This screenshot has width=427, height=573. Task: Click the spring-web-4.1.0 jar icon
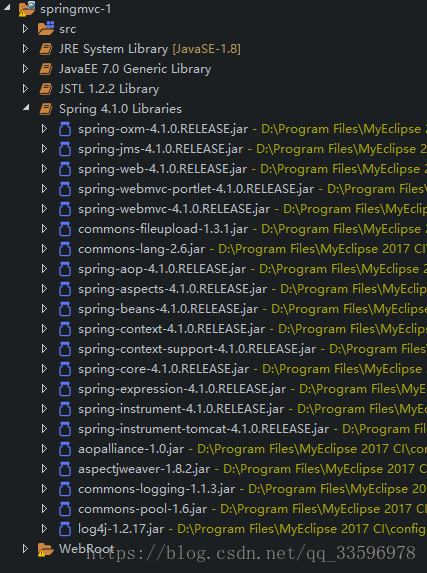pyautogui.click(x=65, y=169)
